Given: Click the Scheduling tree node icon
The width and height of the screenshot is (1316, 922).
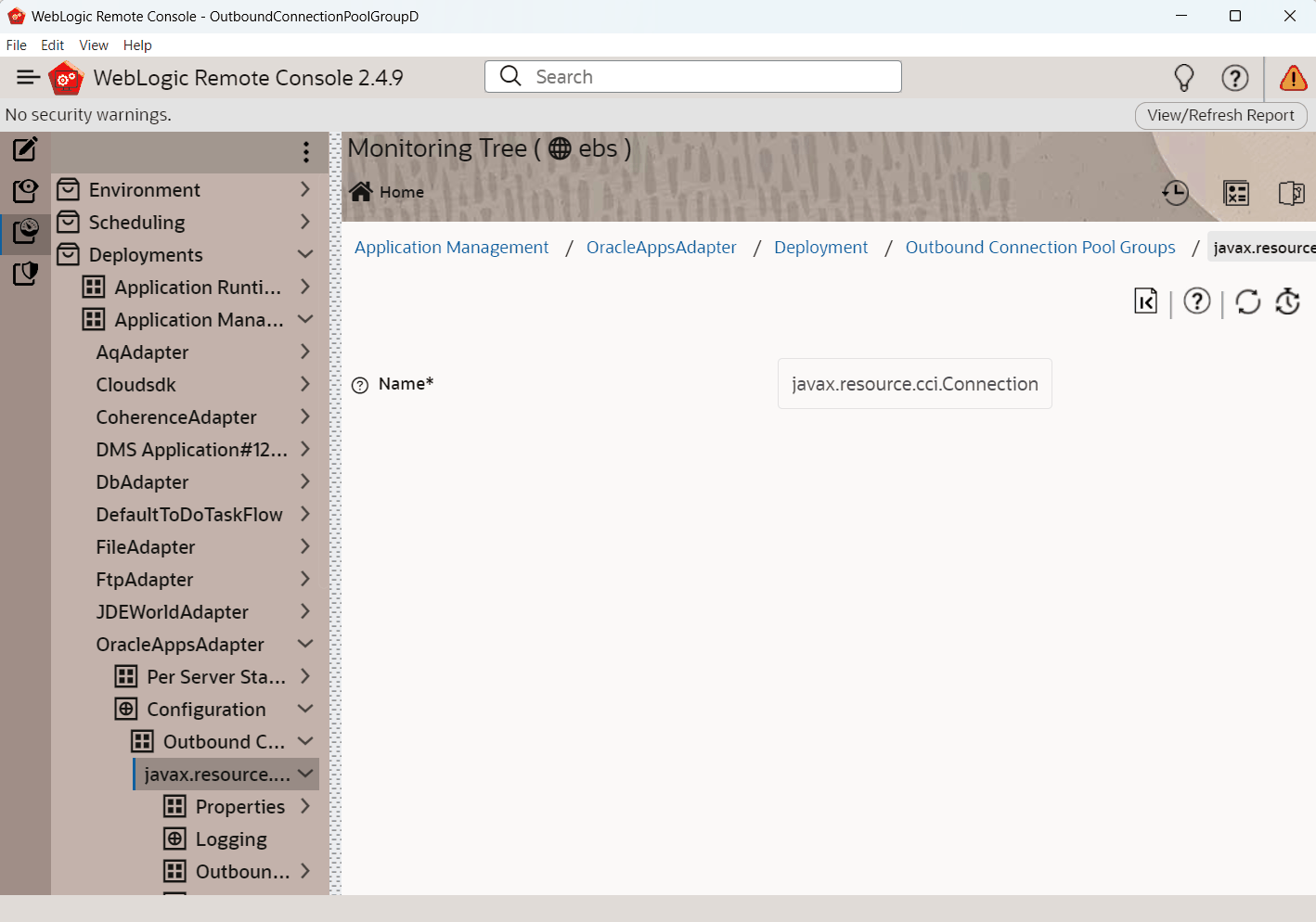Looking at the screenshot, I should coord(68,223).
